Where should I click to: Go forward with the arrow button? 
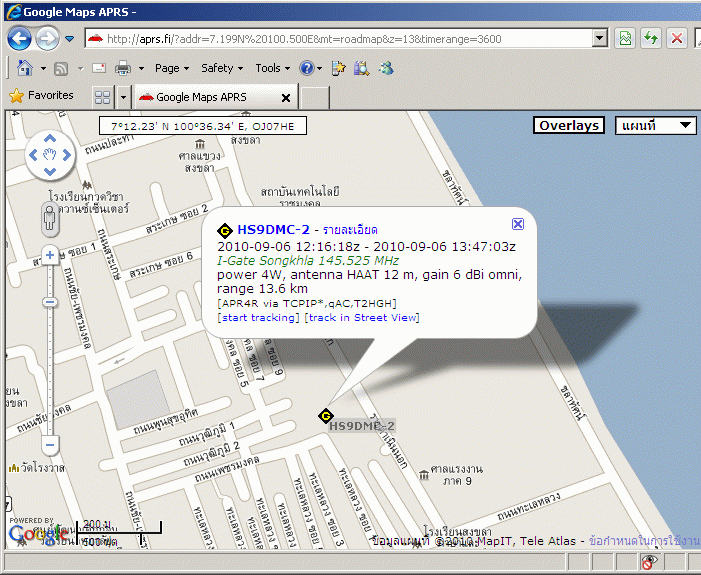coord(47,39)
